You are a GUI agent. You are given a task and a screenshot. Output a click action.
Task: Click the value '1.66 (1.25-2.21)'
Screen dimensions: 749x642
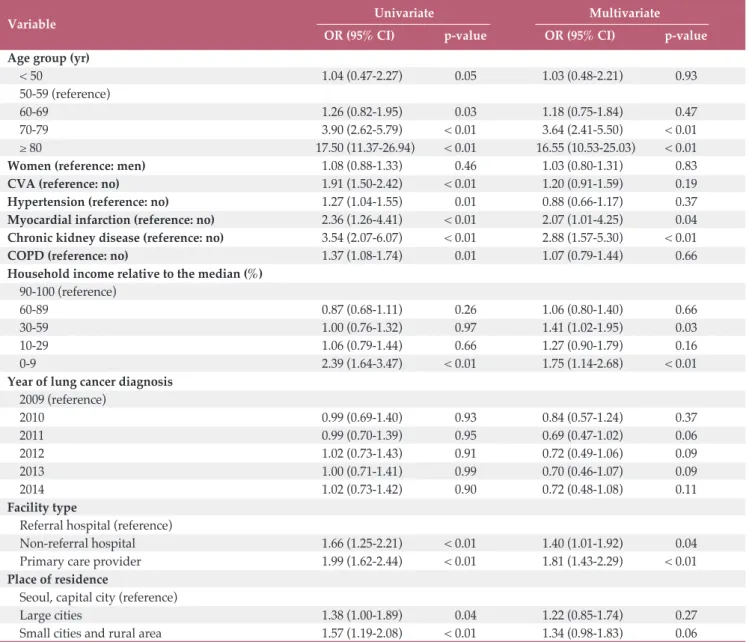tap(362, 544)
